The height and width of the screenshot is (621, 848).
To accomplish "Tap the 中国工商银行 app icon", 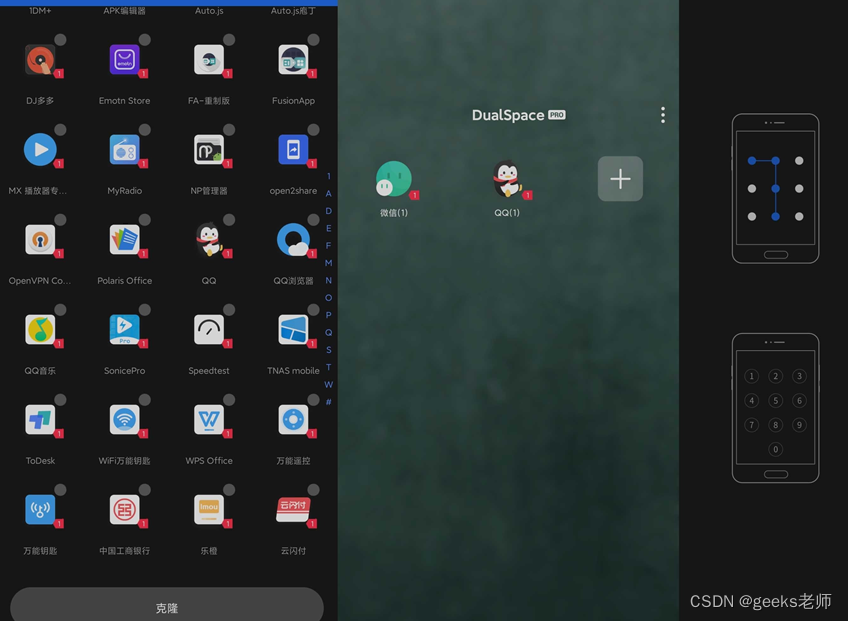I will click(x=124, y=509).
